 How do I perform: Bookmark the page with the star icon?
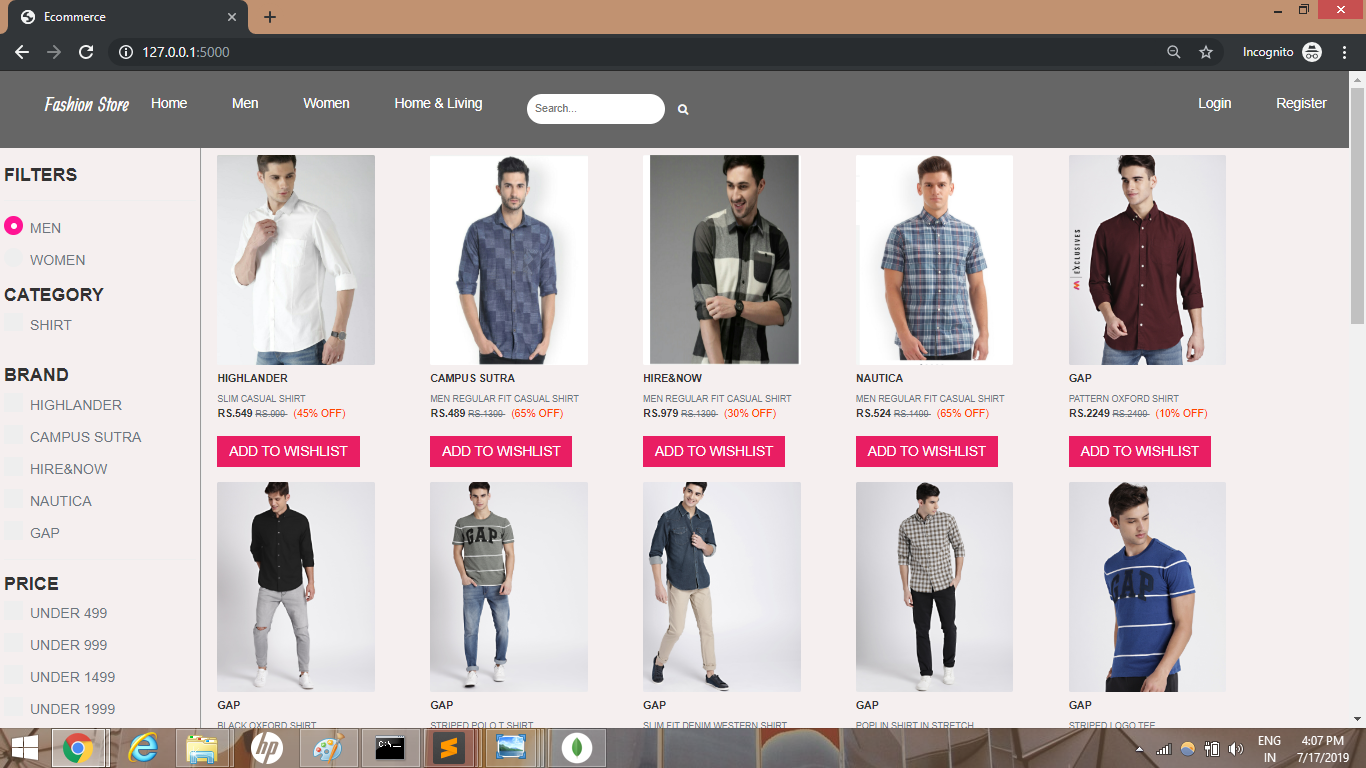(x=1206, y=52)
